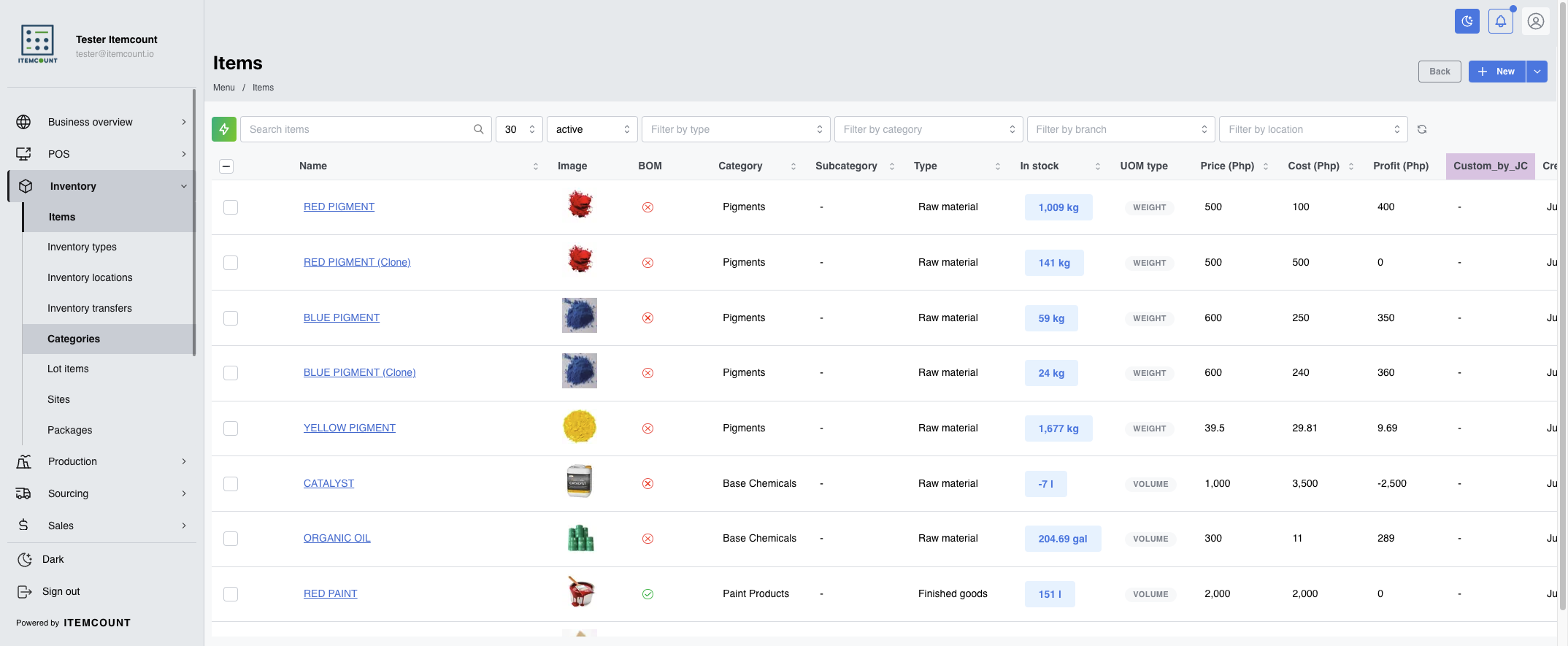
Task: Open the Filter by type dropdown
Action: (x=736, y=129)
